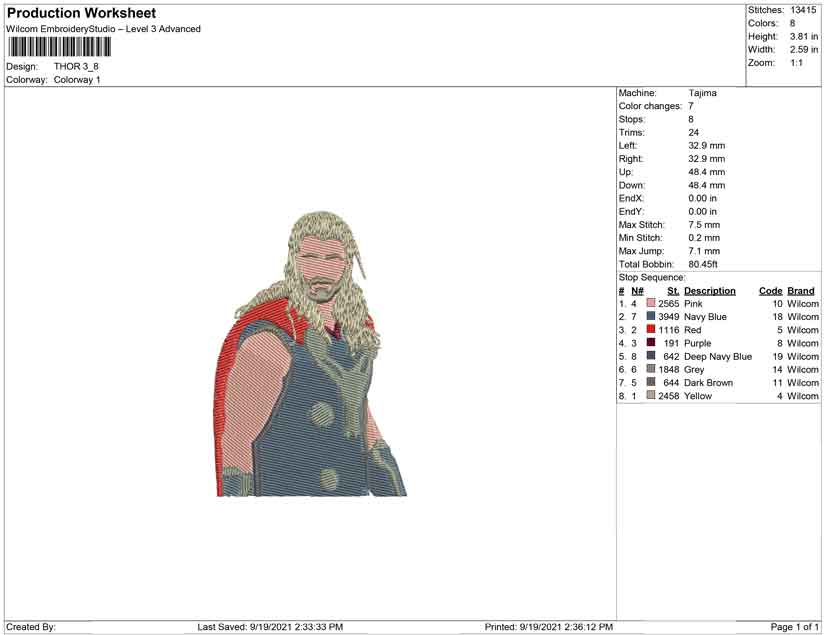This screenshot has height=635, width=825.
Task: Click the Trims value '24'
Action: point(693,133)
